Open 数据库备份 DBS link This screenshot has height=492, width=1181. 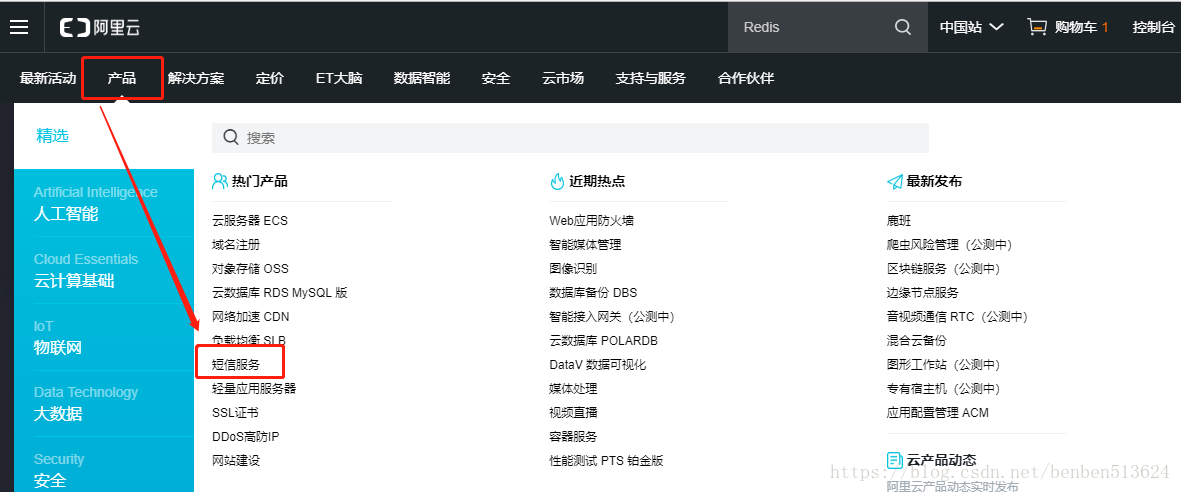[x=594, y=292]
